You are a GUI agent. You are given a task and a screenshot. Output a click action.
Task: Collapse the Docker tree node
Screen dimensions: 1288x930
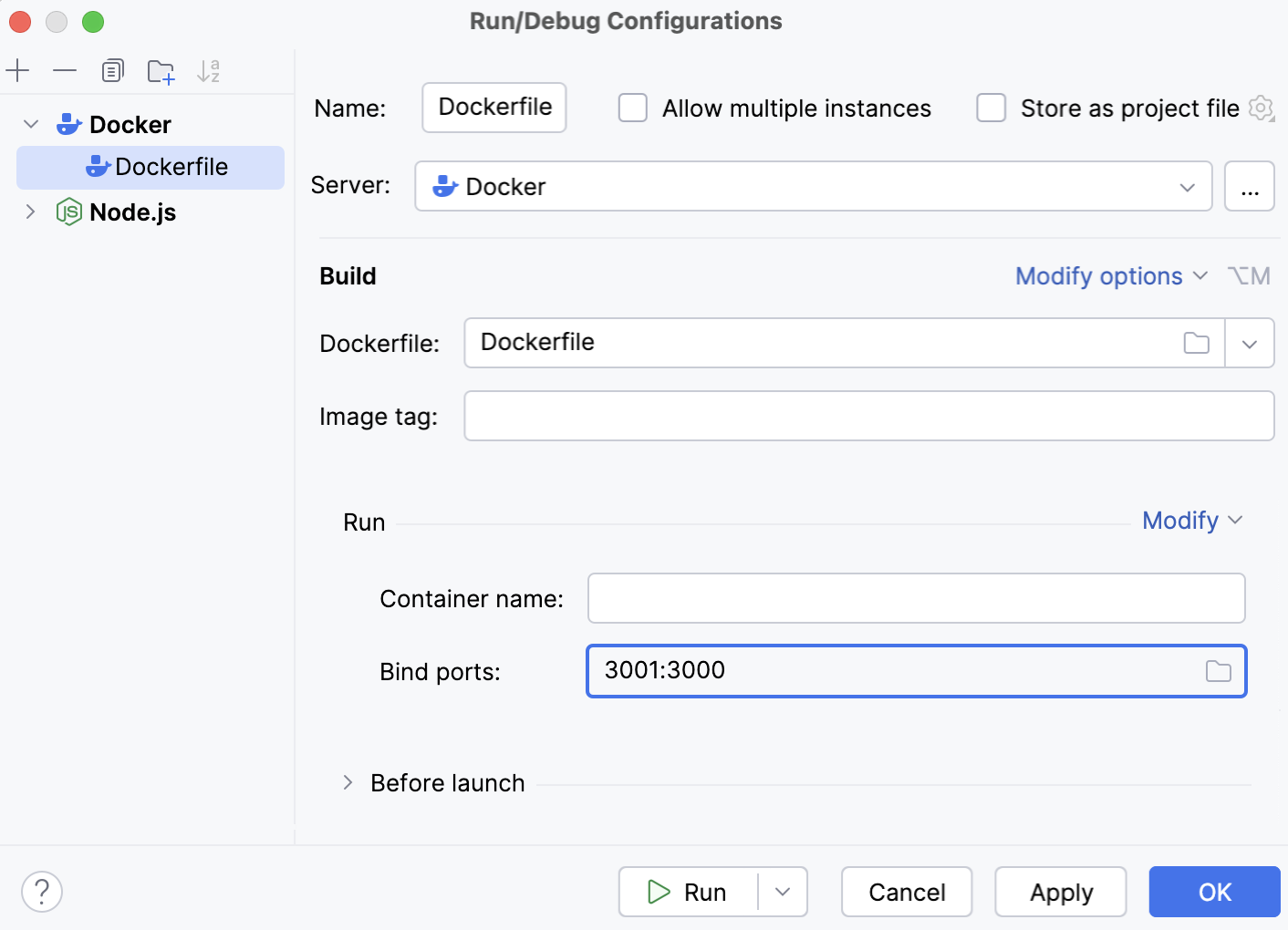[31, 124]
